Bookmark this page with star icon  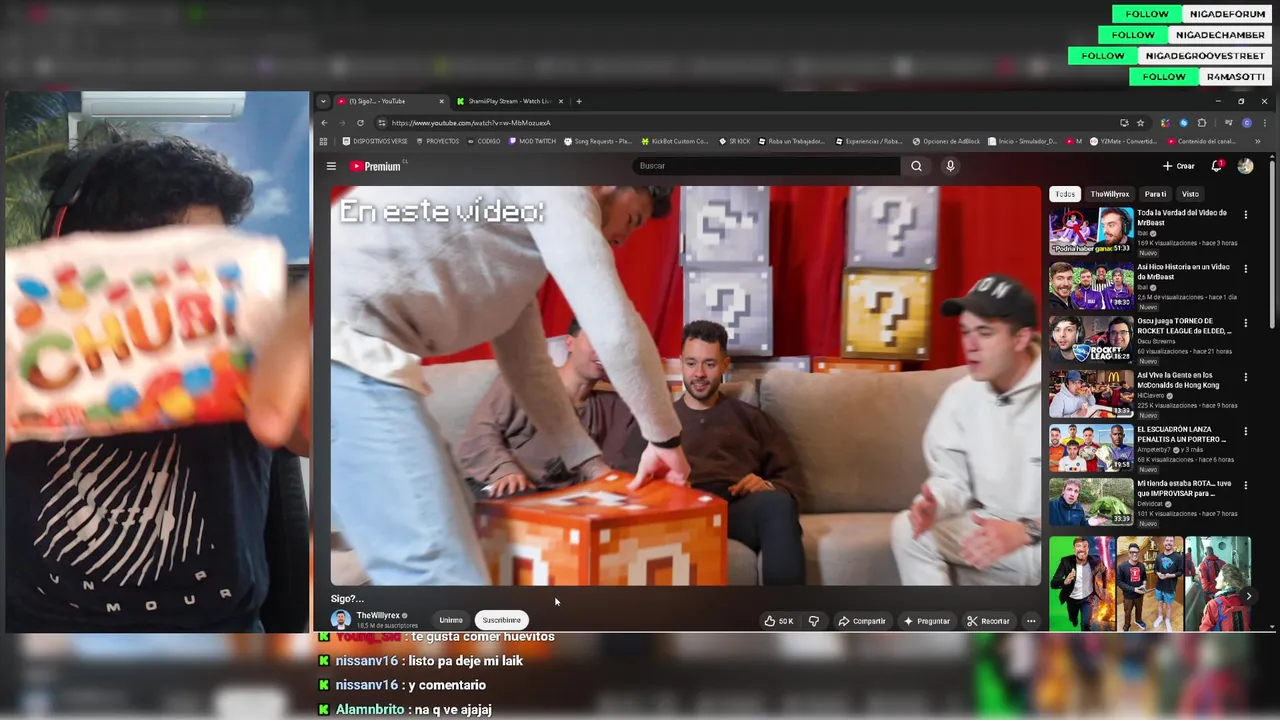click(1141, 123)
